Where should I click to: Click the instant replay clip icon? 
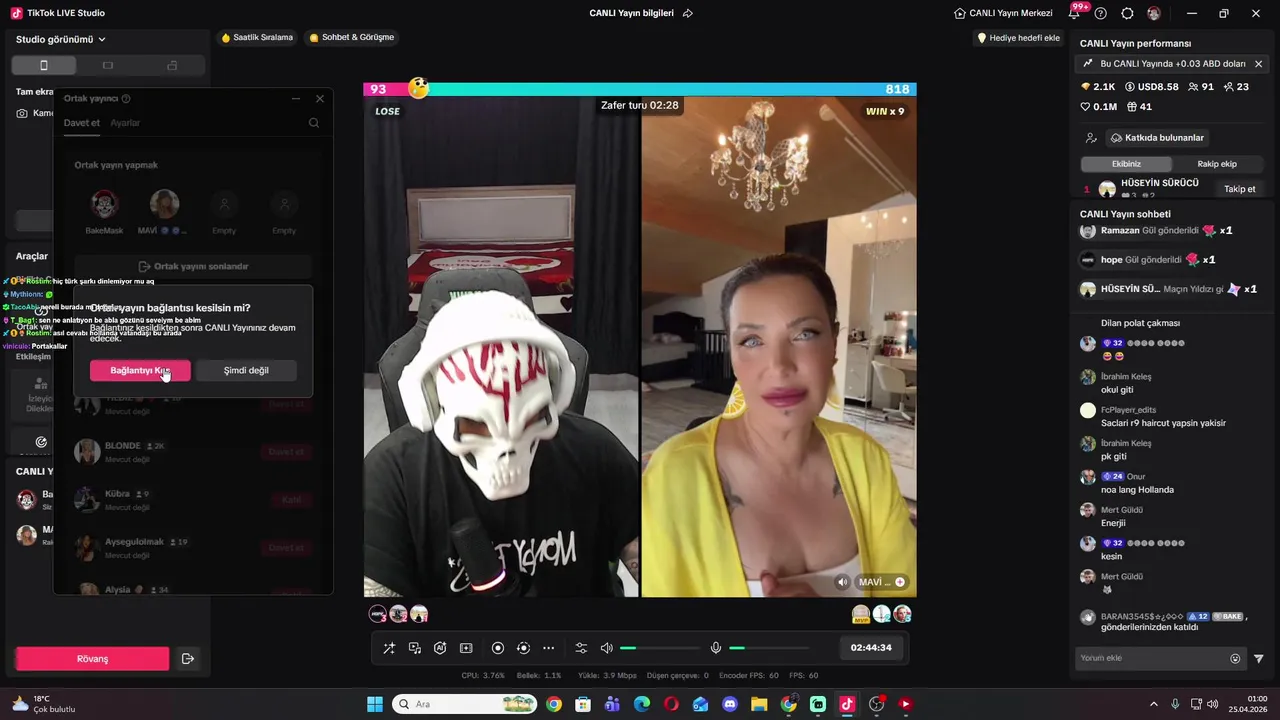pyautogui.click(x=523, y=648)
